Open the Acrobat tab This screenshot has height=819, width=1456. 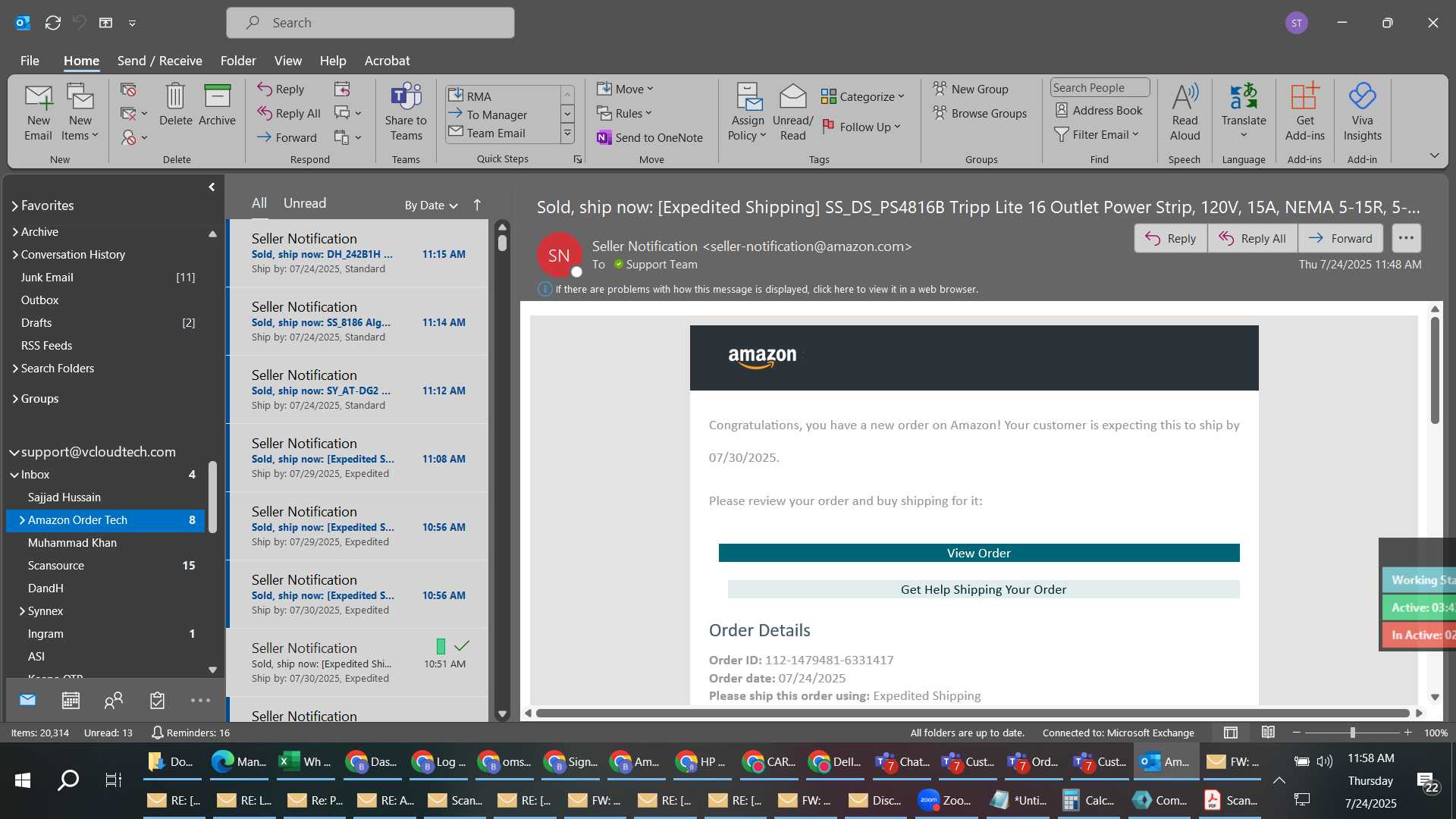pos(387,61)
